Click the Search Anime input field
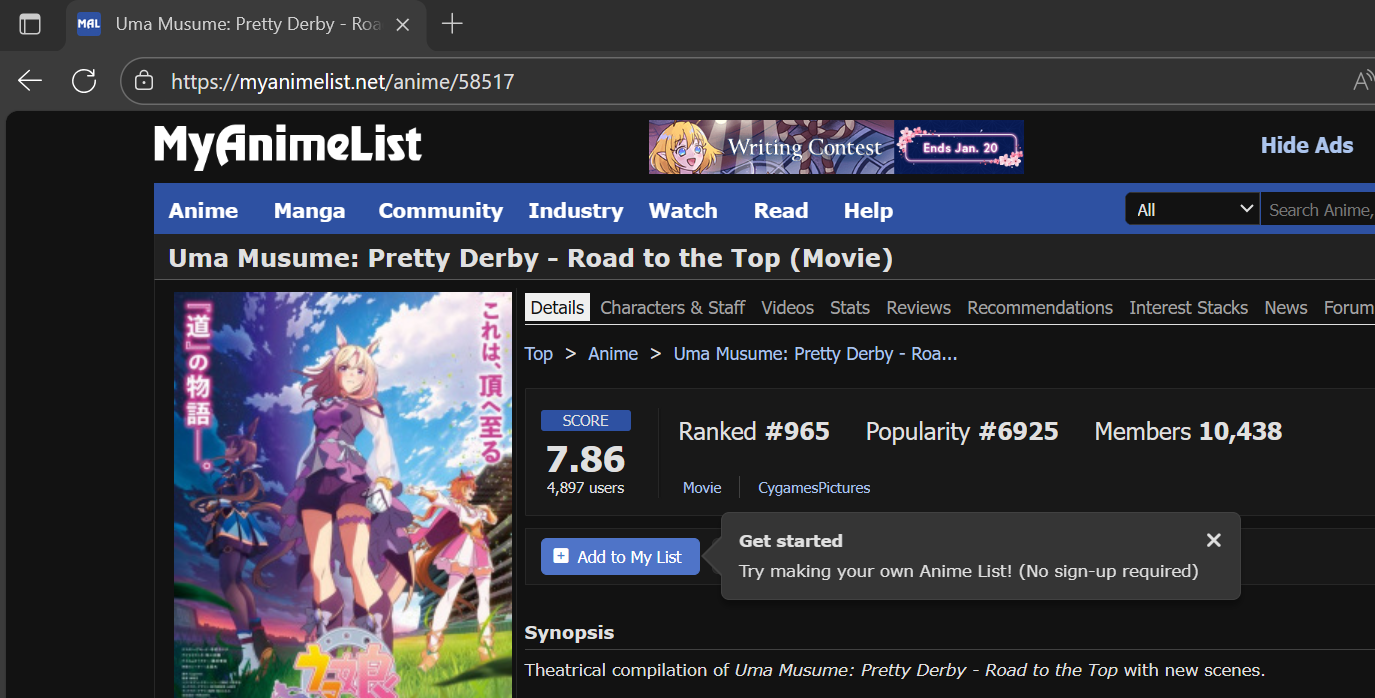The image size is (1375, 698). (x=1318, y=209)
